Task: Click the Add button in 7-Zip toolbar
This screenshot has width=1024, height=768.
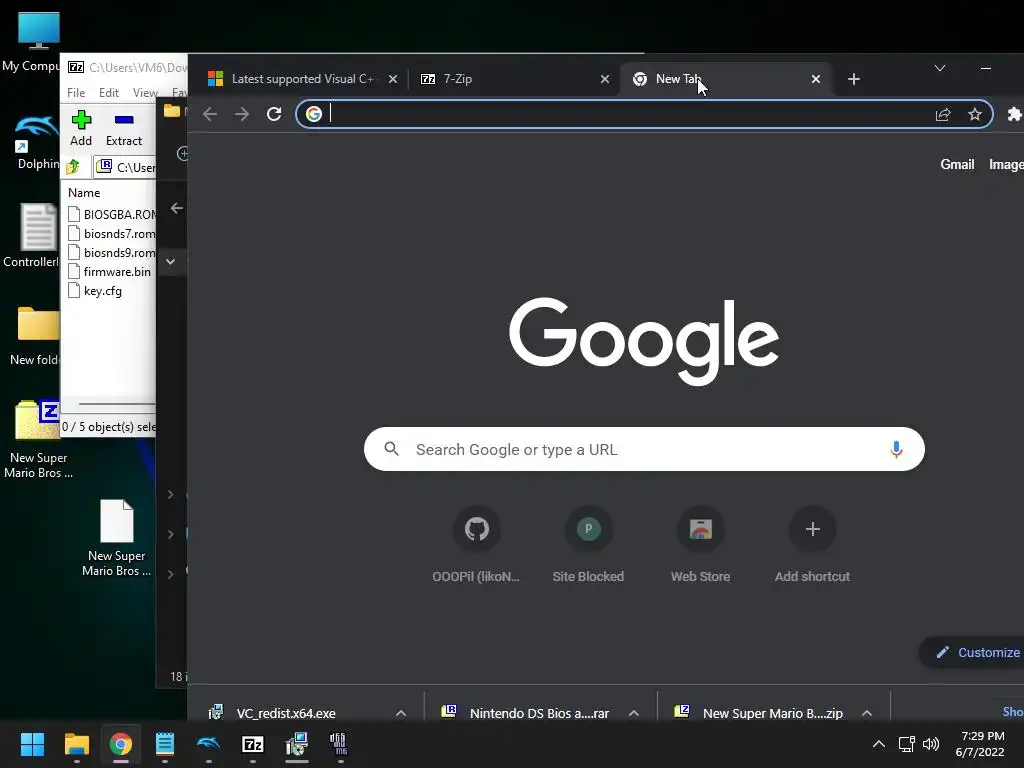Action: tap(81, 128)
